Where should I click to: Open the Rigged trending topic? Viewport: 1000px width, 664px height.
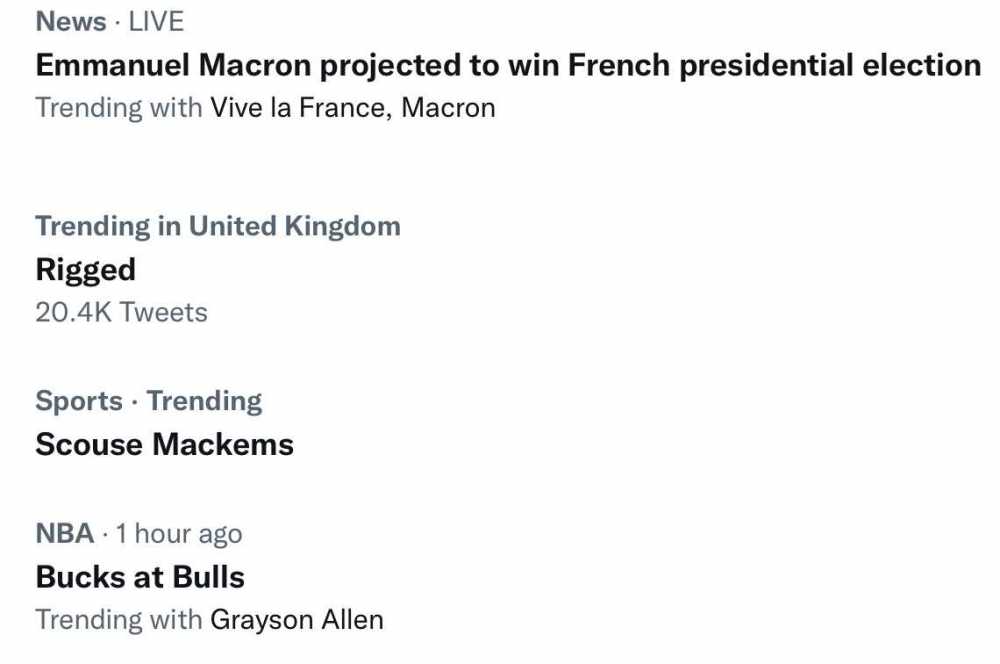85,270
